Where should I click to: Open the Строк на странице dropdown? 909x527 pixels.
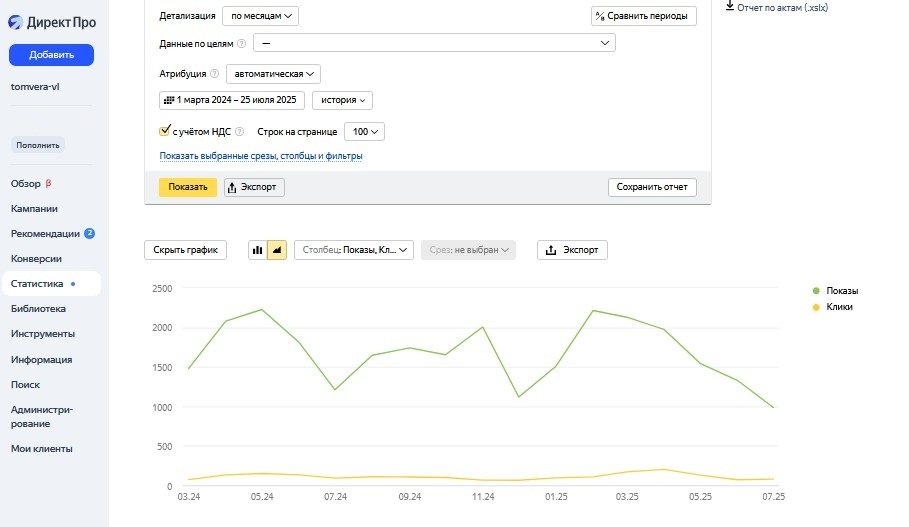pos(364,132)
